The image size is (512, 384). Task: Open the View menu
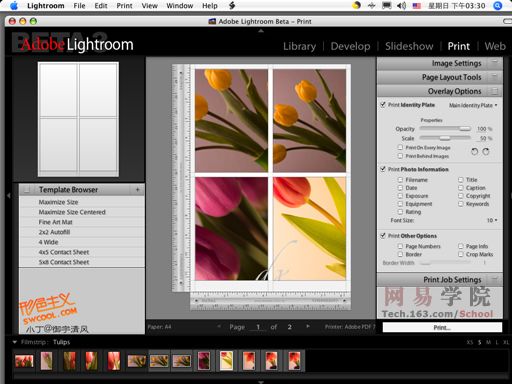tap(150, 6)
